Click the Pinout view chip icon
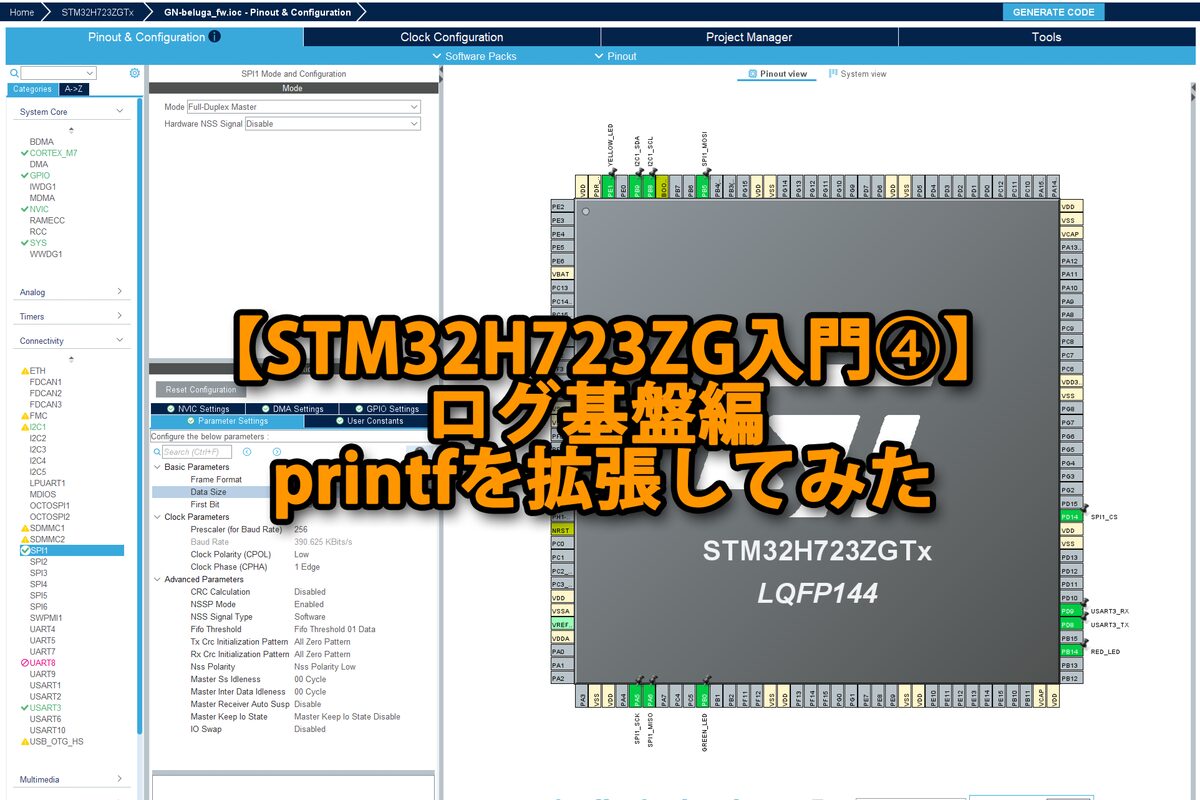The height and width of the screenshot is (800, 1200). (753, 74)
